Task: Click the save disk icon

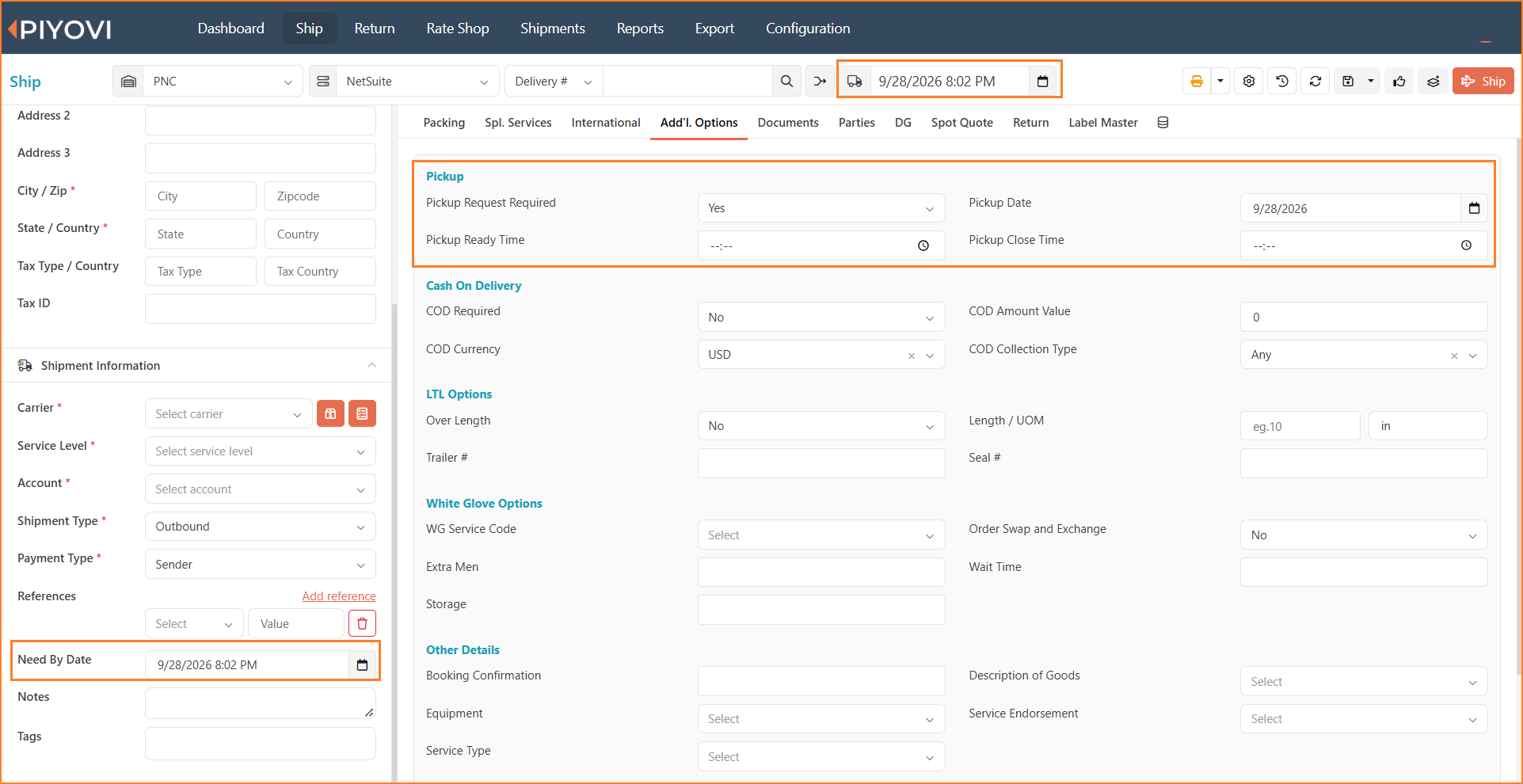Action: [x=1348, y=81]
